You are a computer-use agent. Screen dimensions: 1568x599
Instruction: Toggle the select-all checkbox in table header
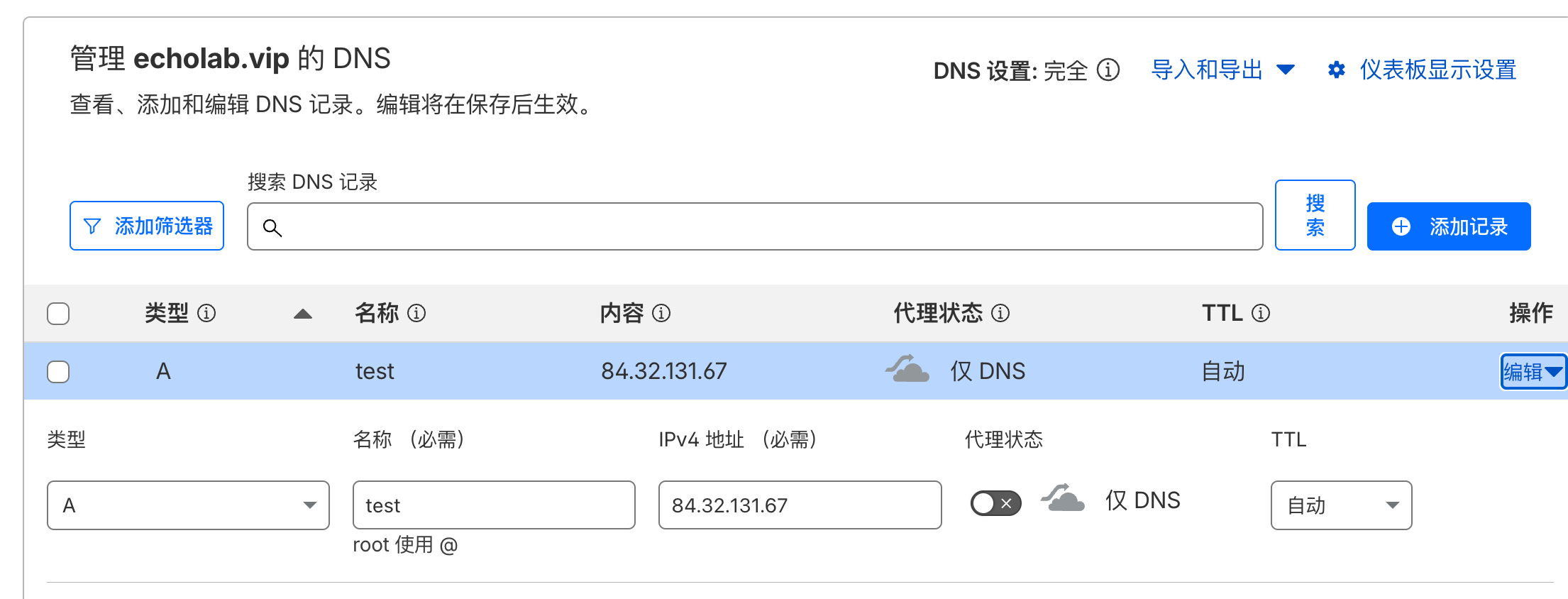58,314
